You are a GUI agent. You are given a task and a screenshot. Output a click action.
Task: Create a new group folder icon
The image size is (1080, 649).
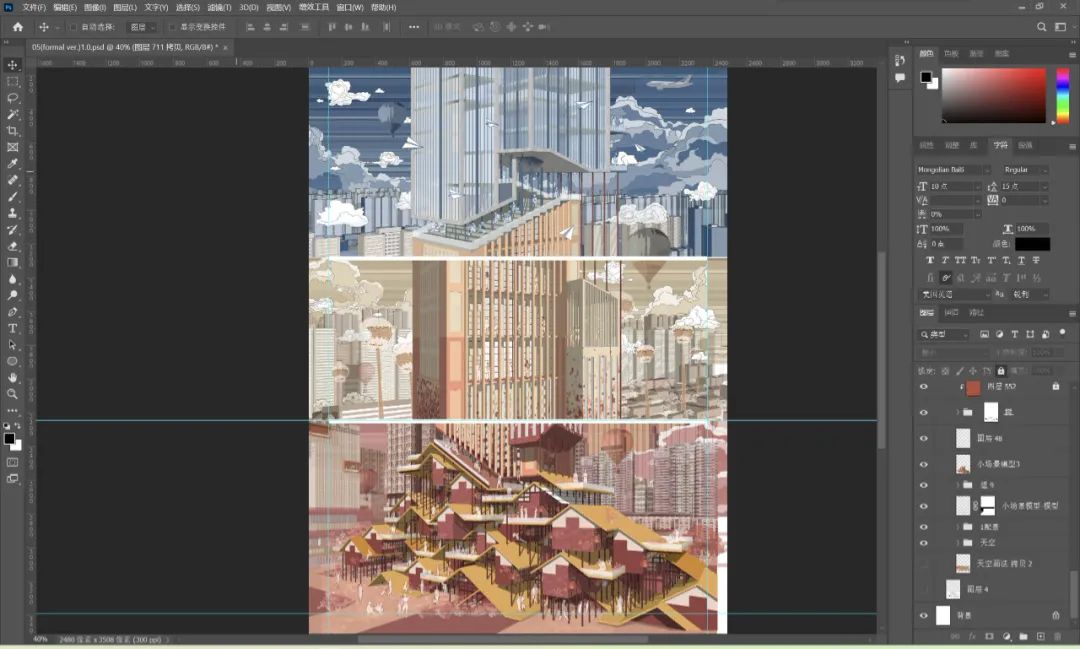[1024, 637]
